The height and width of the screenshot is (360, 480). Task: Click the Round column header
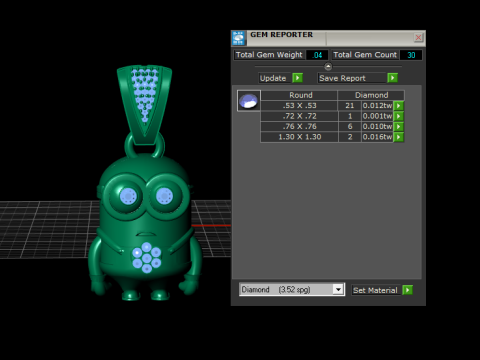click(299, 95)
